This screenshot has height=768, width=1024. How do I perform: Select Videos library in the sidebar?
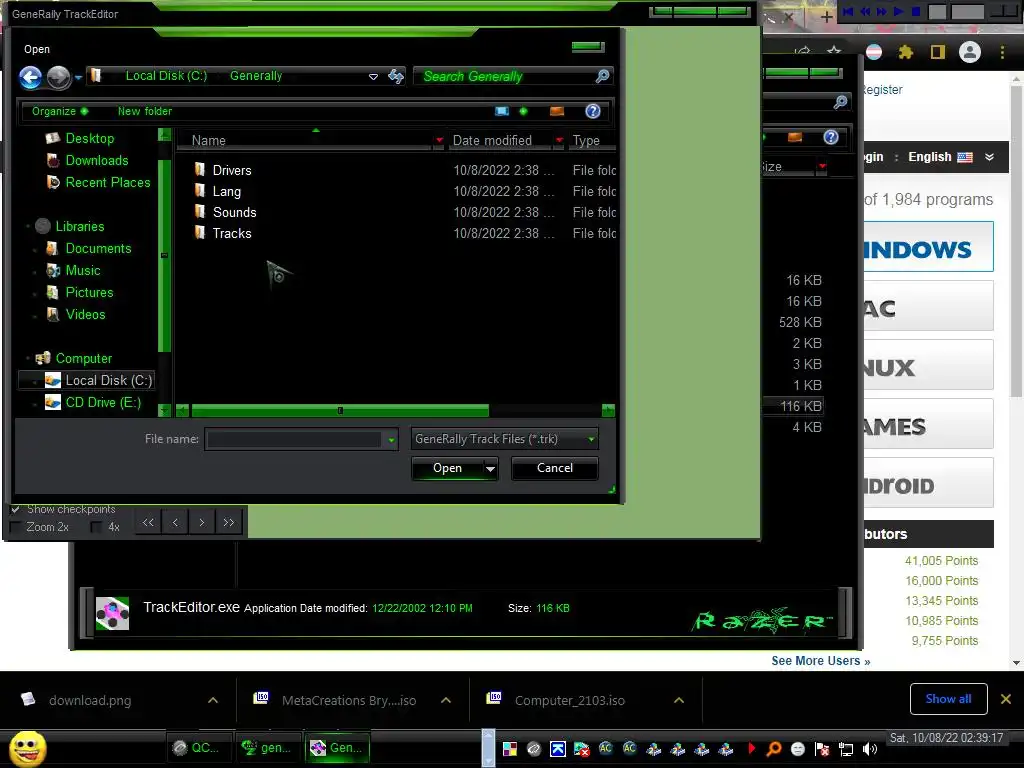[85, 315]
